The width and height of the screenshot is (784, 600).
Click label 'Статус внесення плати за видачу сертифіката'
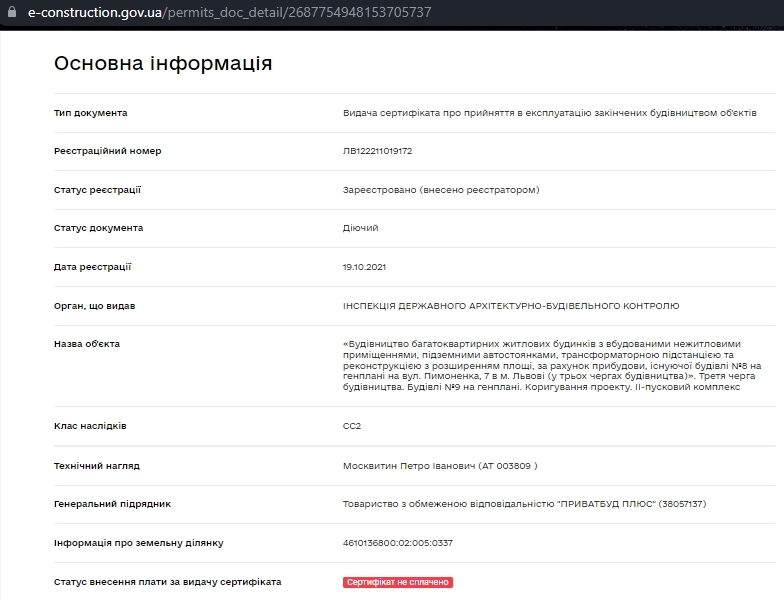pyautogui.click(x=168, y=582)
